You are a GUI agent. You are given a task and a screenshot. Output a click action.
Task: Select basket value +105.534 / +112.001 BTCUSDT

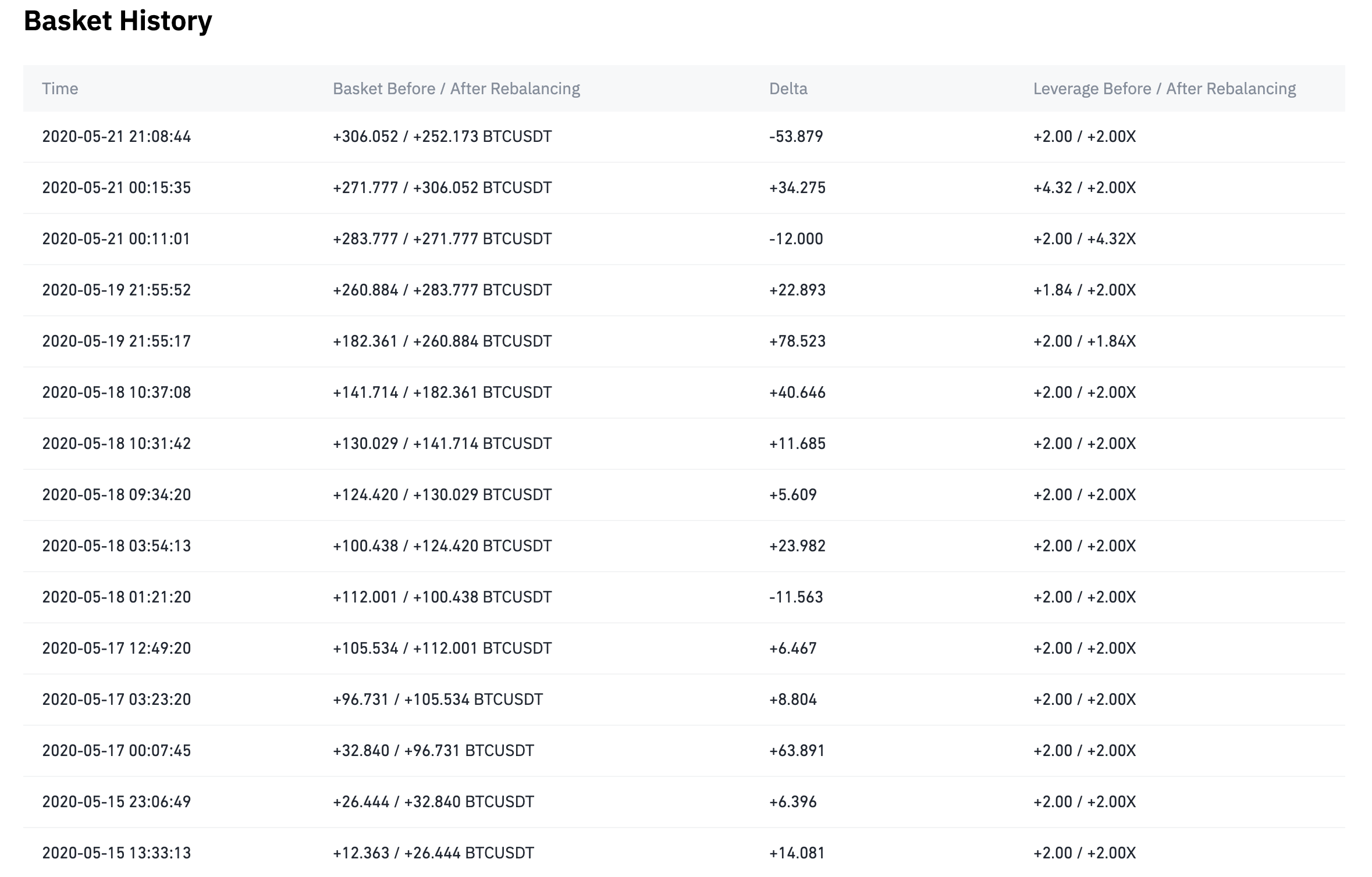tap(442, 648)
